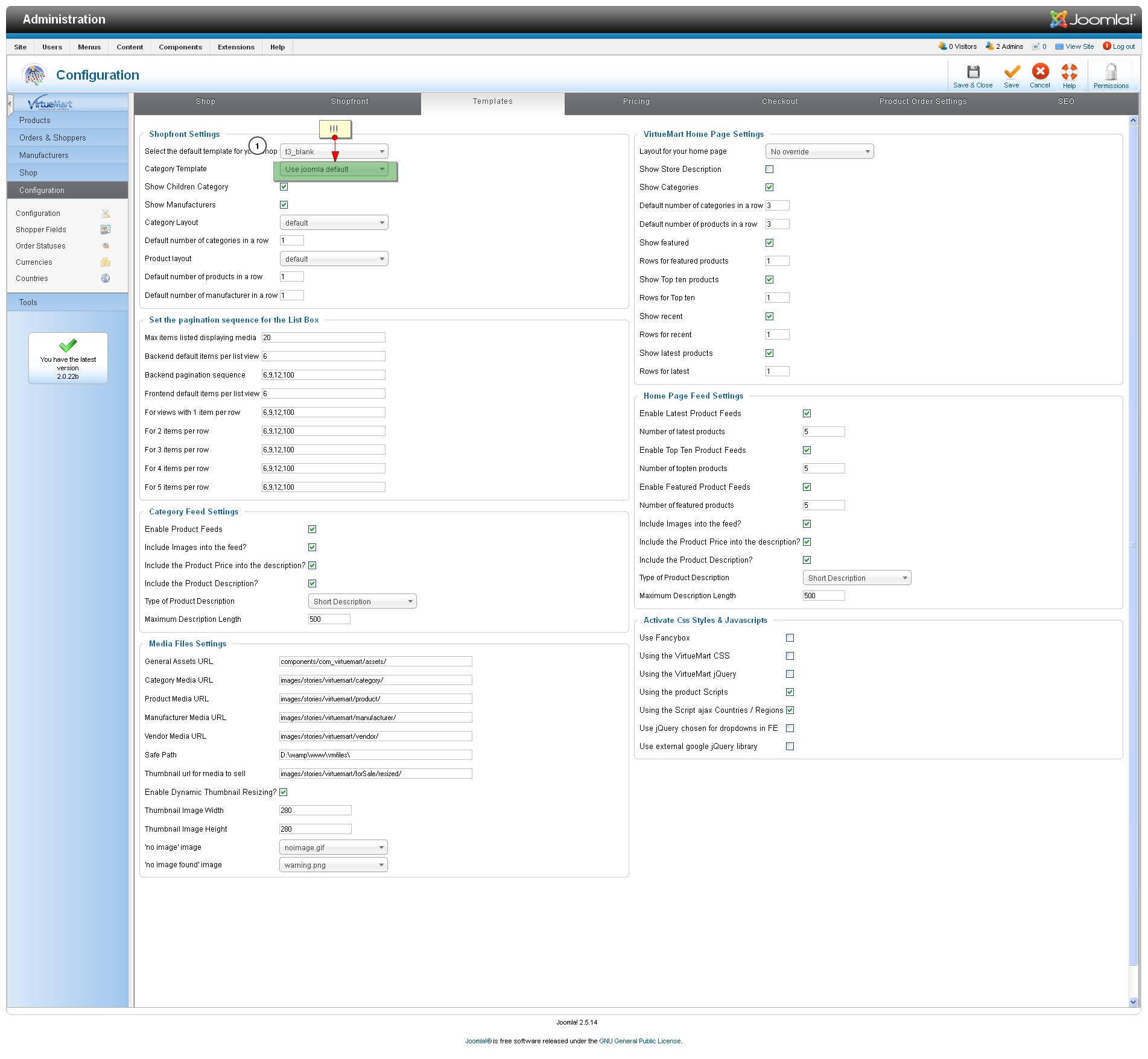The image size is (1148, 1059).
Task: Click the VirtueMart logo in sidebar
Action: [x=50, y=103]
